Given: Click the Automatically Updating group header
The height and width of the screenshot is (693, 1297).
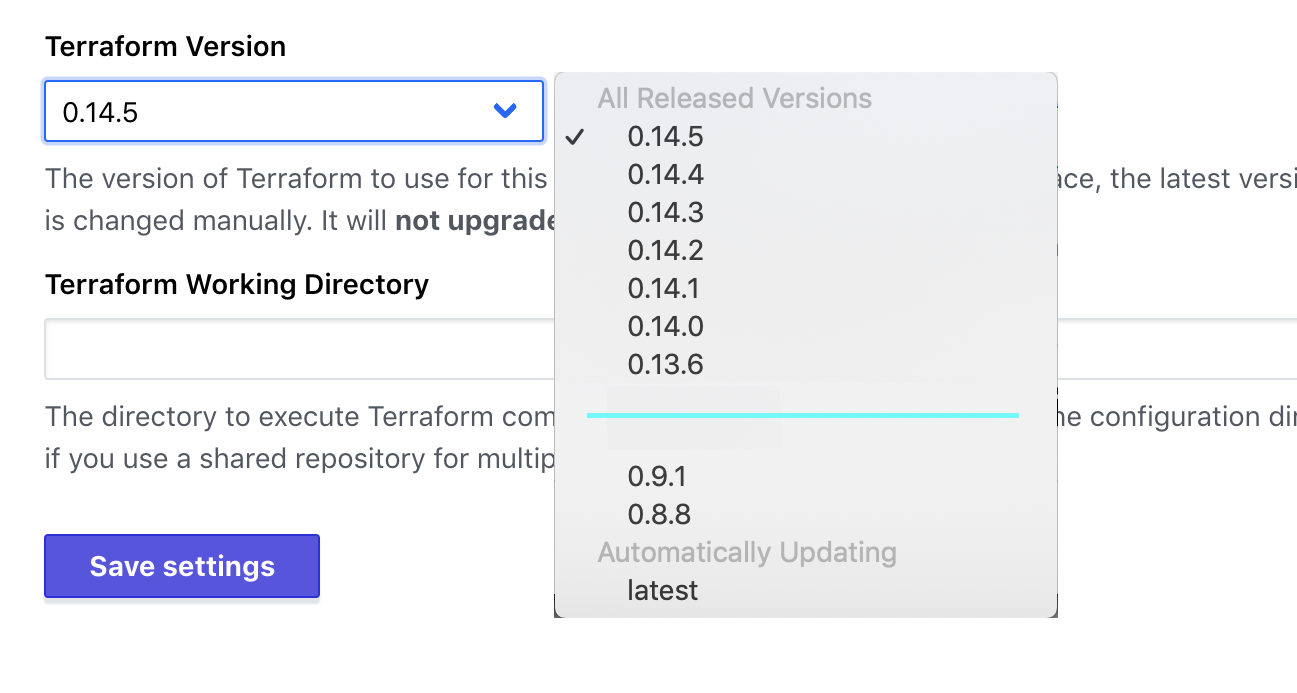Looking at the screenshot, I should pos(747,553).
